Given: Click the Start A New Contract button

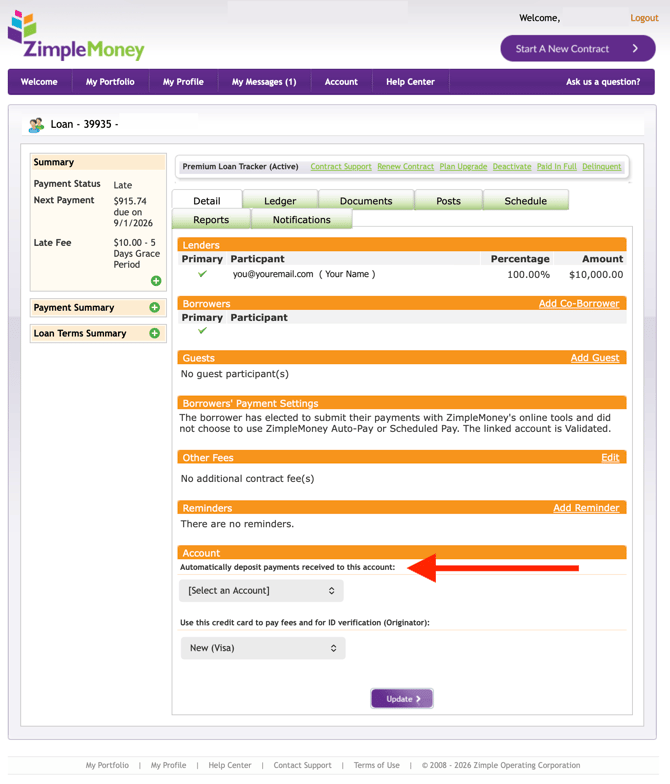Looking at the screenshot, I should (x=578, y=48).
